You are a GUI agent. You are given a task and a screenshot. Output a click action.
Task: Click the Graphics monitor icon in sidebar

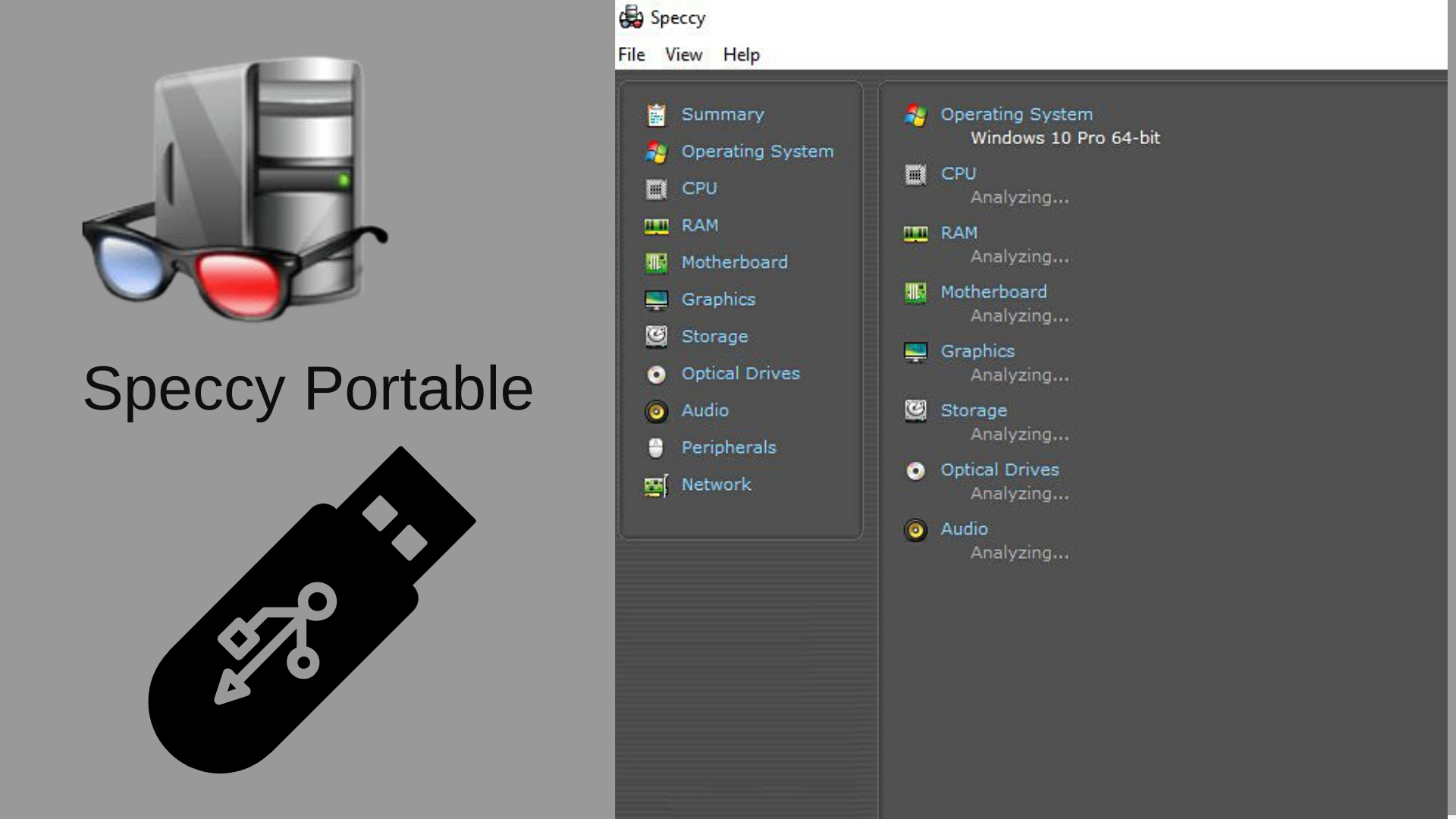click(x=656, y=300)
